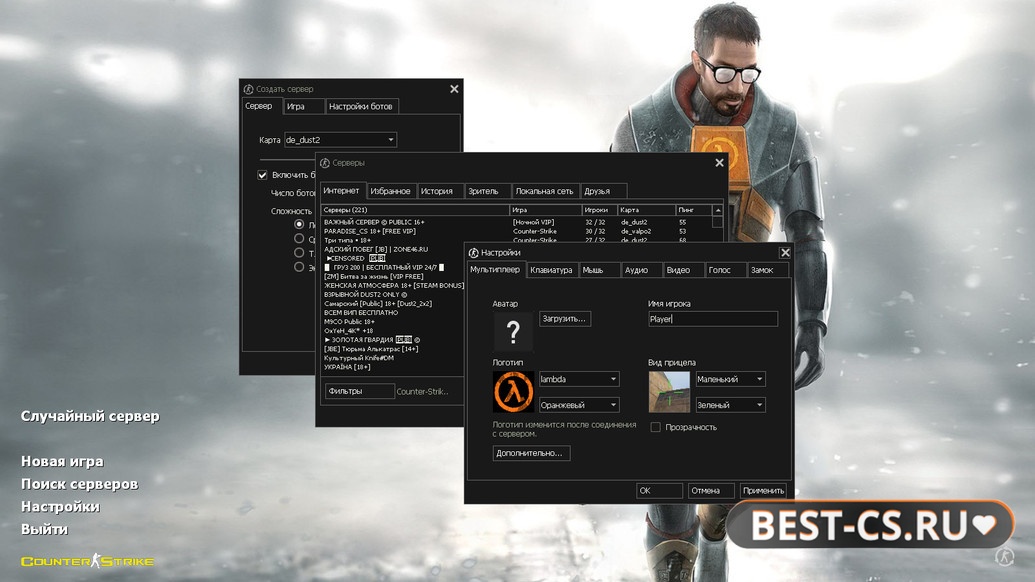Open the Игра tab in Создать сервер

pos(304,106)
